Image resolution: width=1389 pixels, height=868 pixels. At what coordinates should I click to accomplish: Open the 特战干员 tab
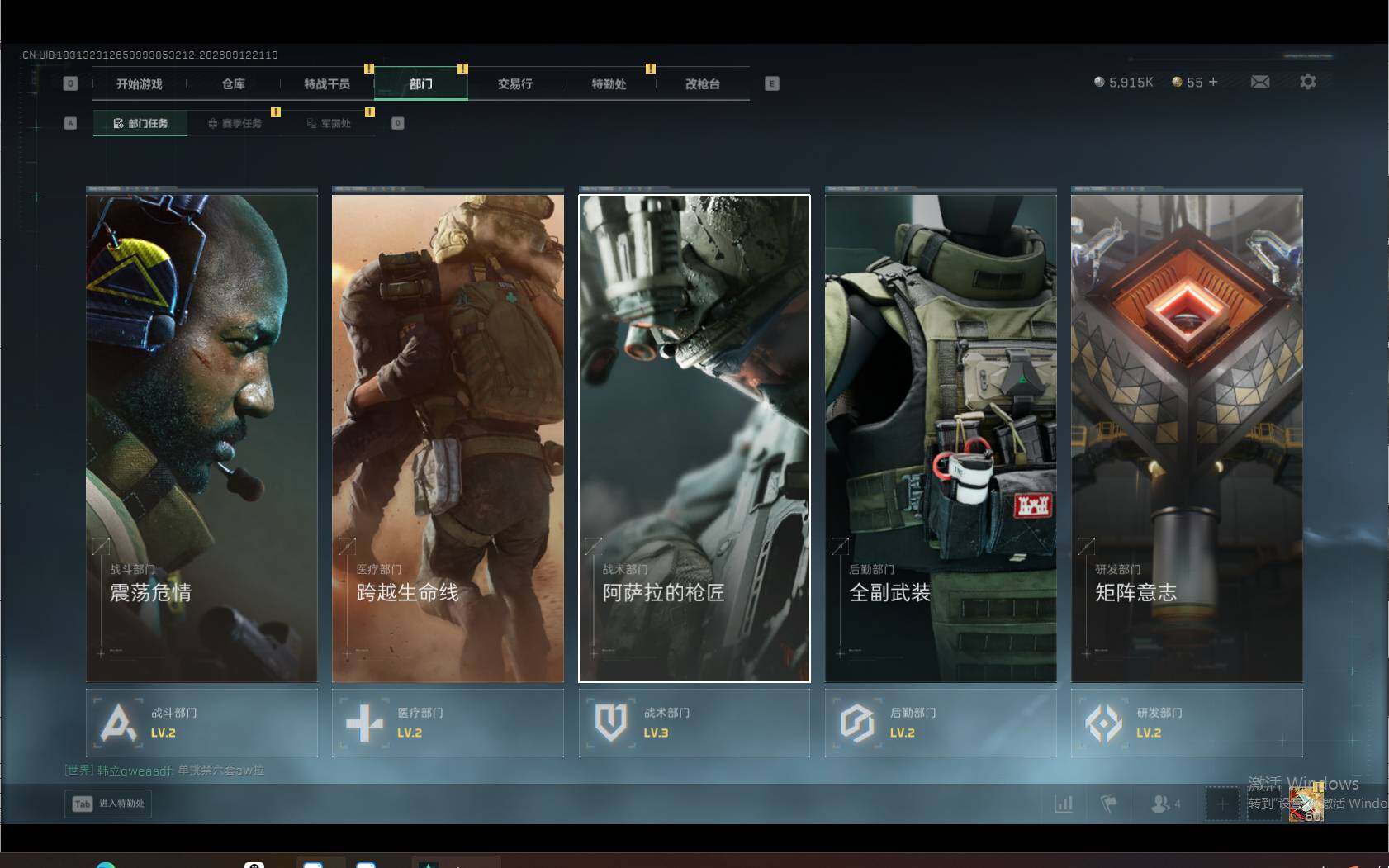point(327,83)
